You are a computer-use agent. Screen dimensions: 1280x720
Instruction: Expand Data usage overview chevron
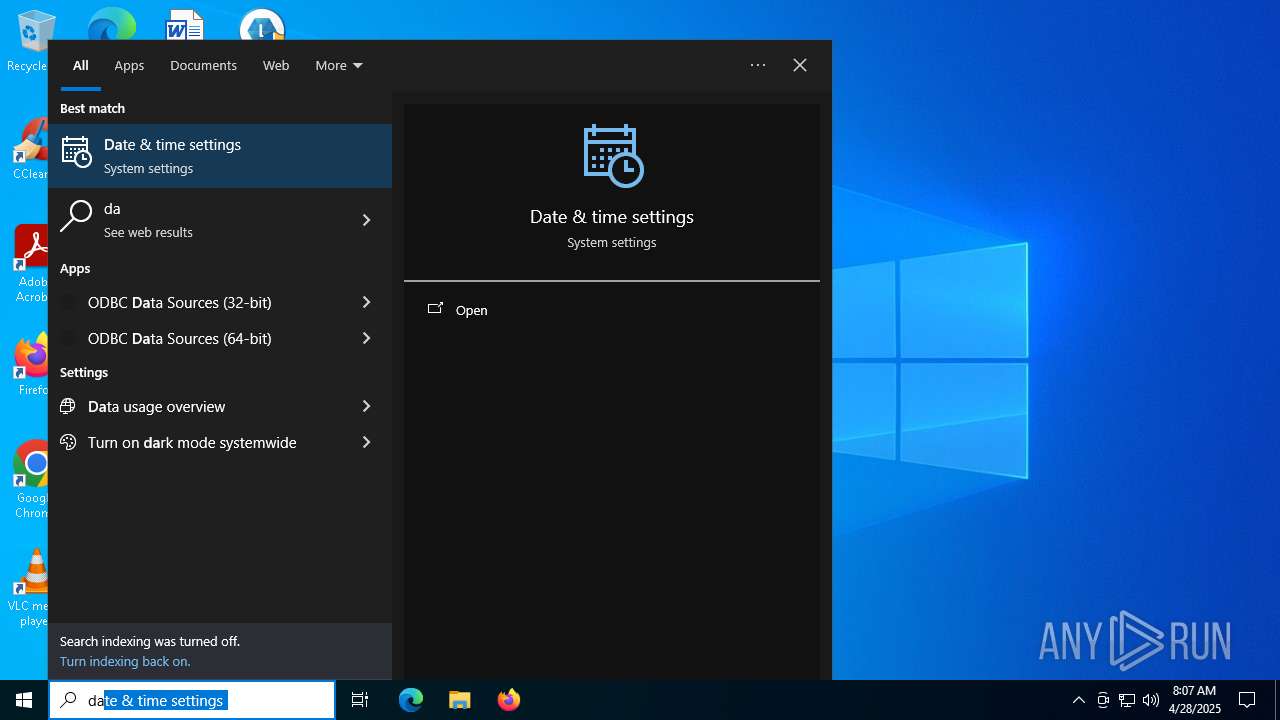366,406
